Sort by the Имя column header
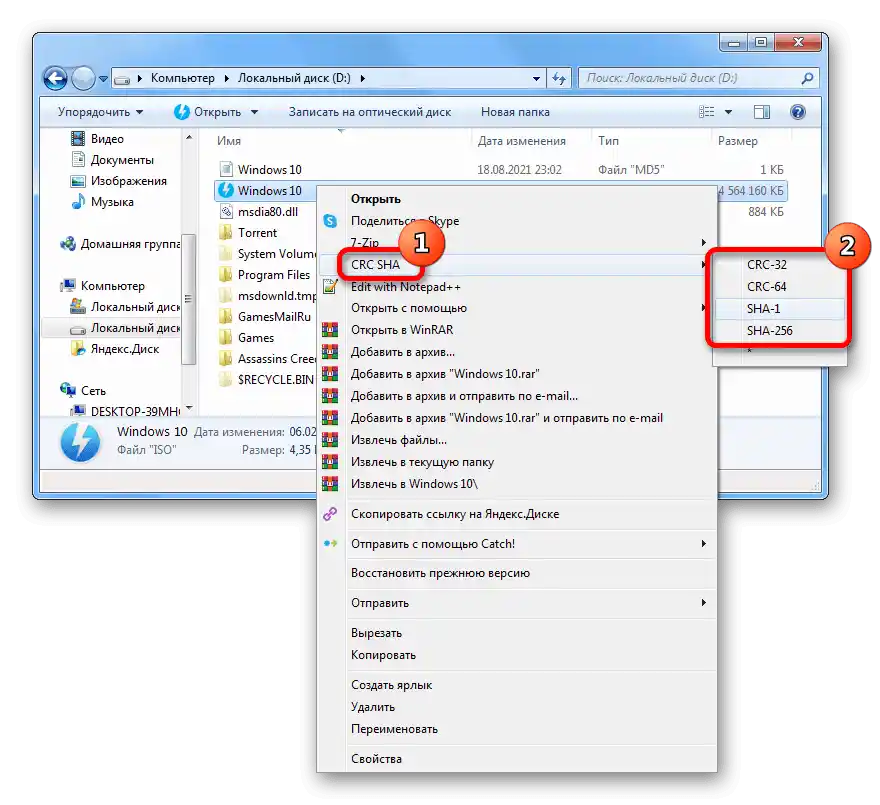 click(x=229, y=141)
